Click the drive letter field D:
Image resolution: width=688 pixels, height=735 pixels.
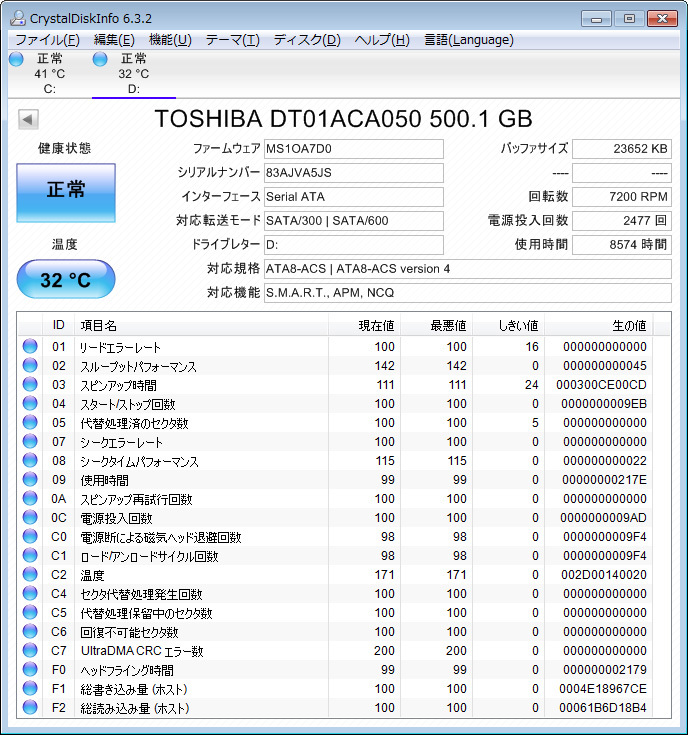coord(354,245)
